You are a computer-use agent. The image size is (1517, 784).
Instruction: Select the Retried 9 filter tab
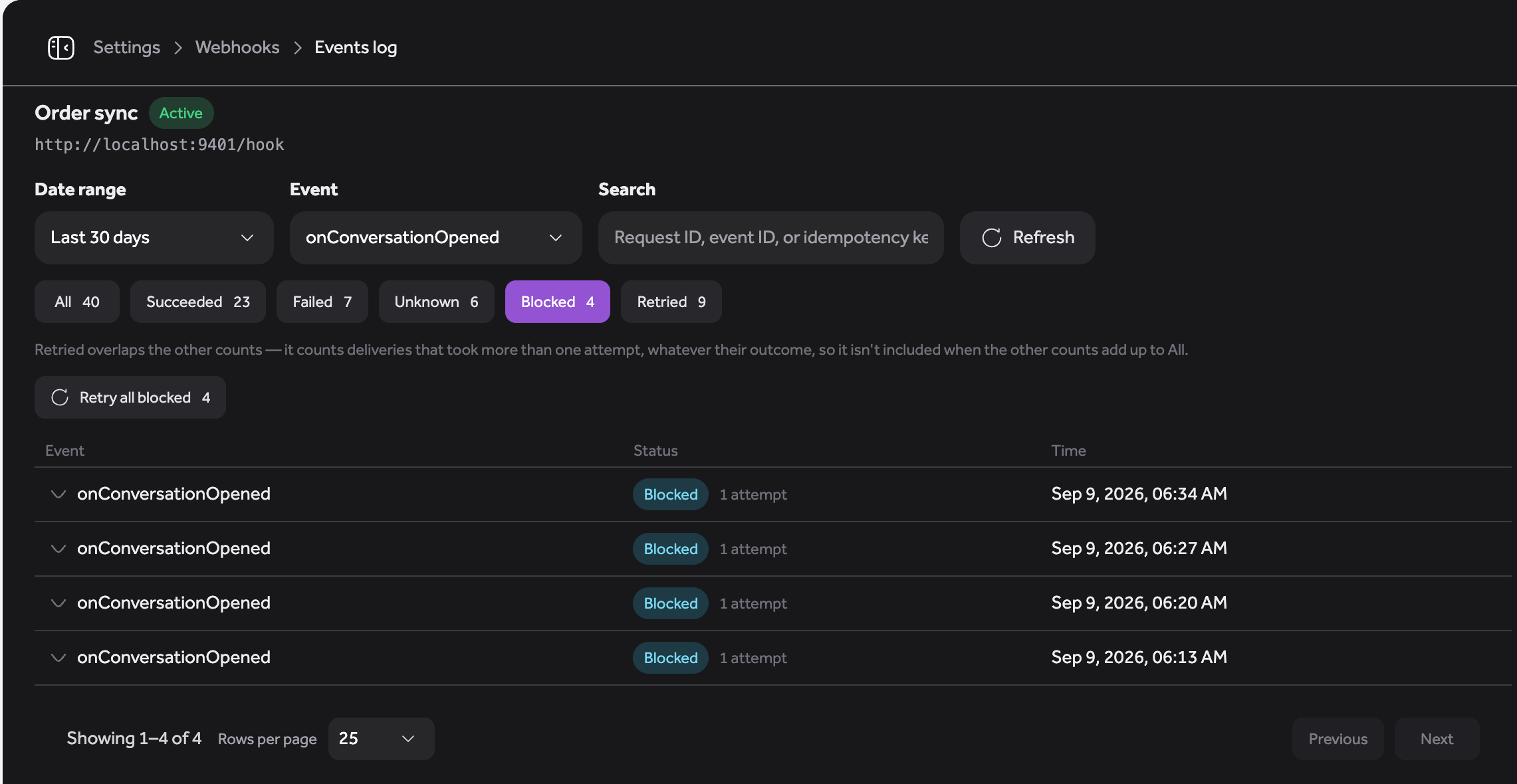[x=671, y=302]
